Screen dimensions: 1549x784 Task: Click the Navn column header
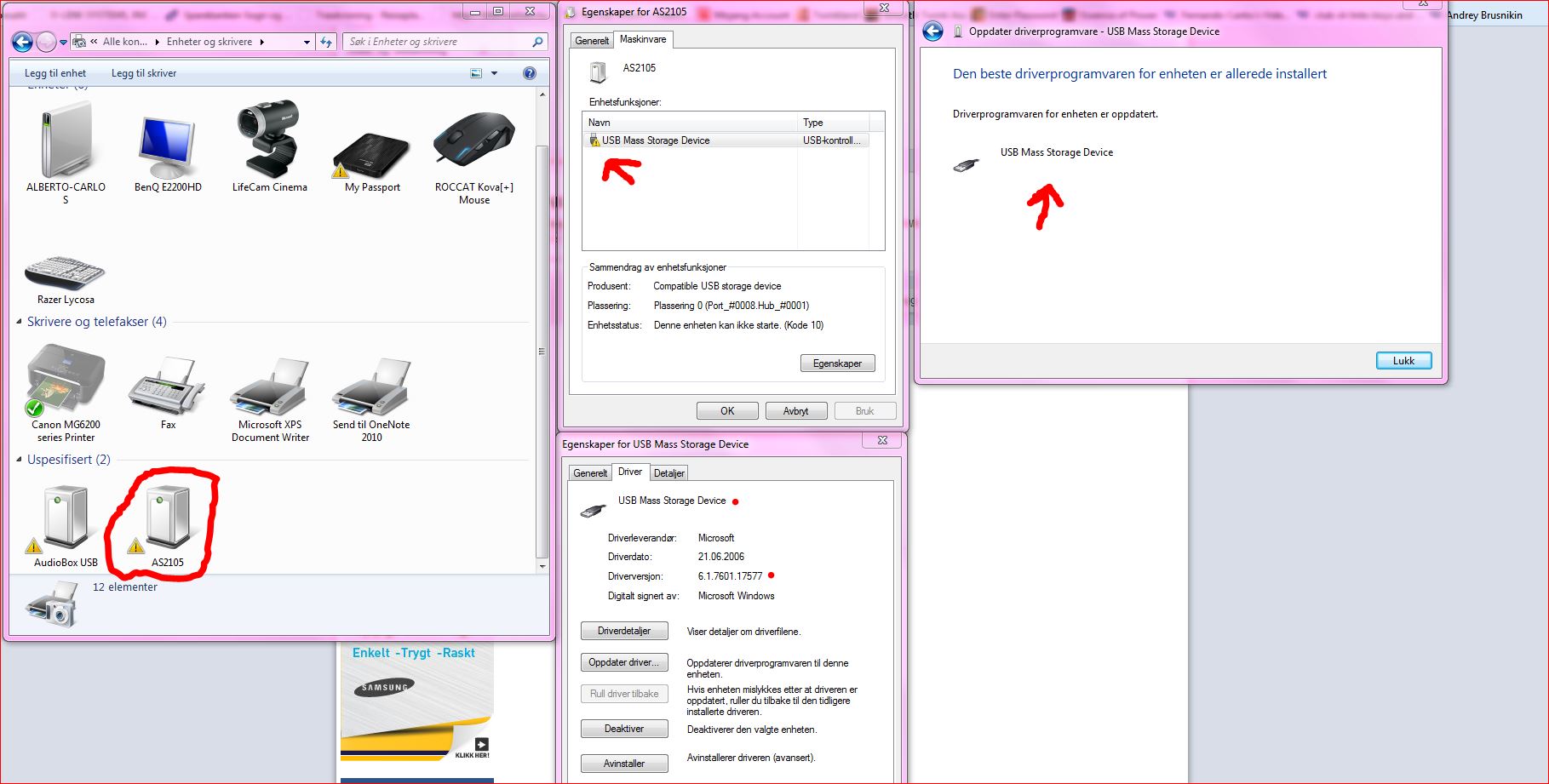click(x=690, y=123)
